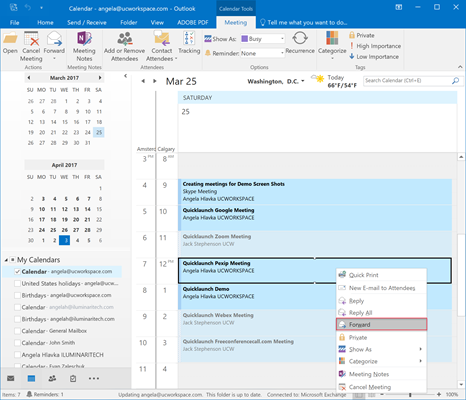
Task: Open Reminder None dropdown
Action: [282, 53]
